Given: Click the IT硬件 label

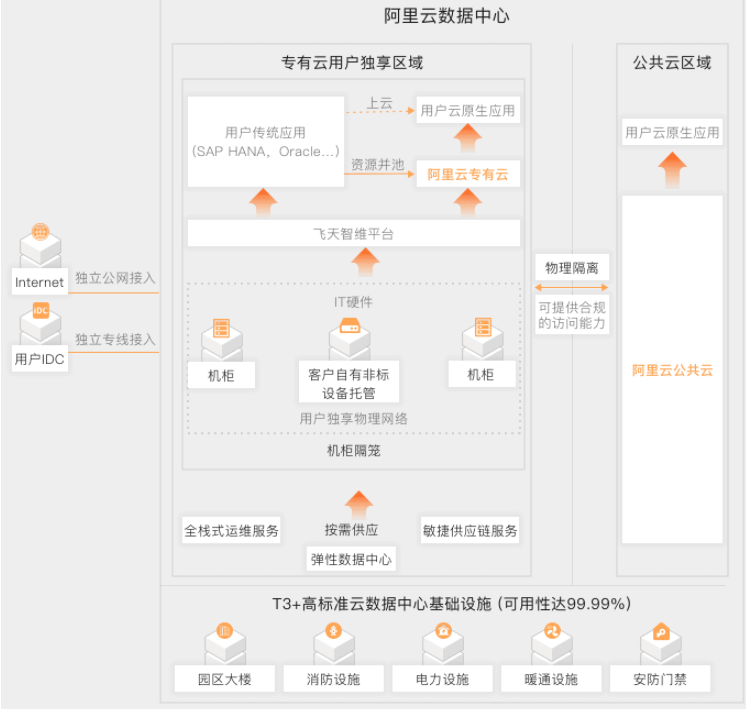Looking at the screenshot, I should tap(353, 302).
